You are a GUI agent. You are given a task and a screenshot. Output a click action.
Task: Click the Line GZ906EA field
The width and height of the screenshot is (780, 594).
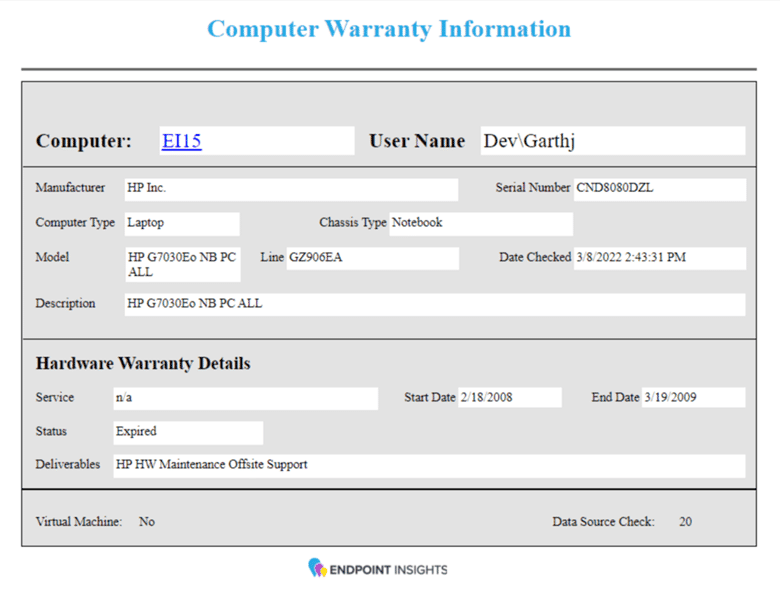(x=371, y=258)
